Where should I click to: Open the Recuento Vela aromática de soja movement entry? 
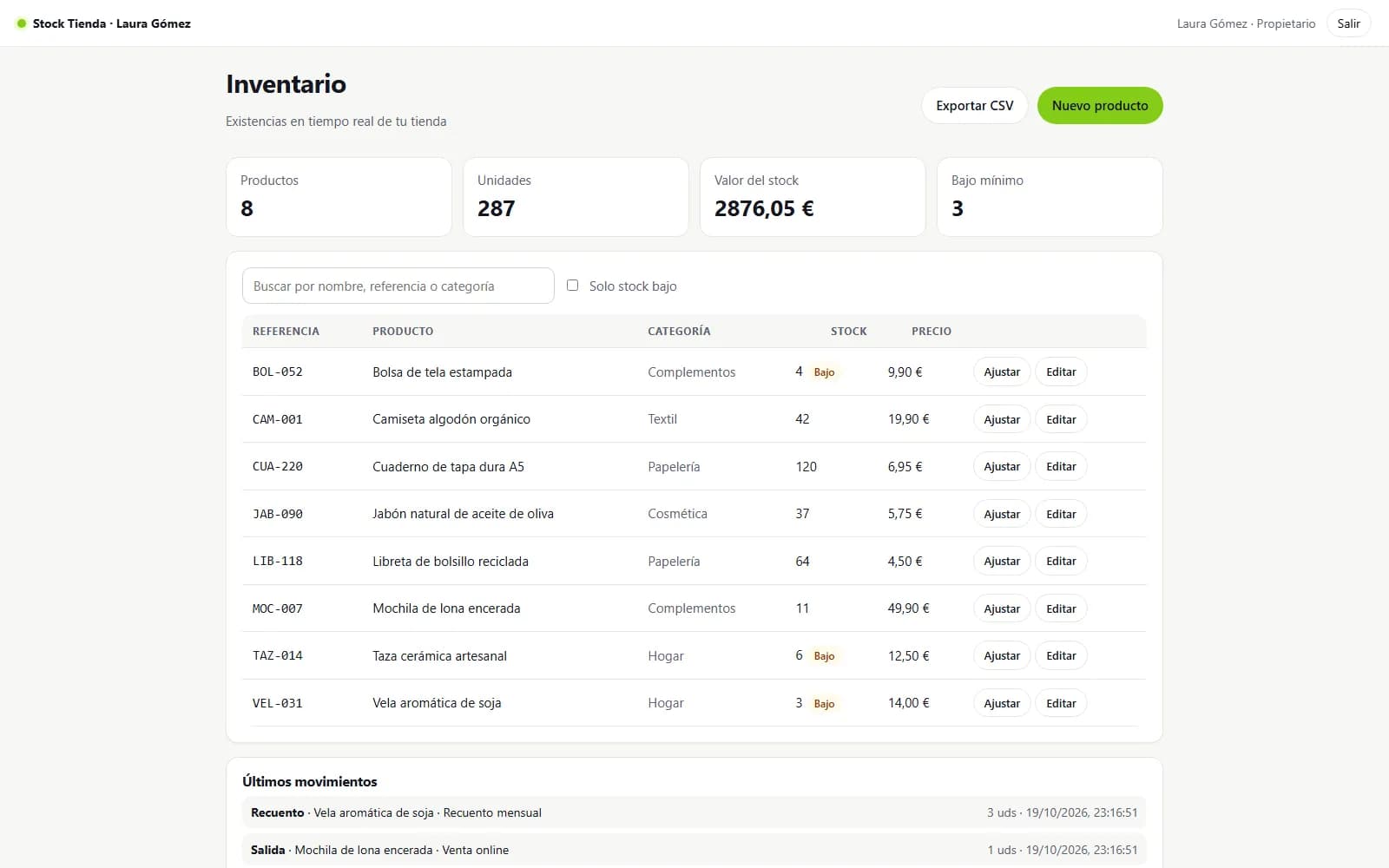coord(694,812)
